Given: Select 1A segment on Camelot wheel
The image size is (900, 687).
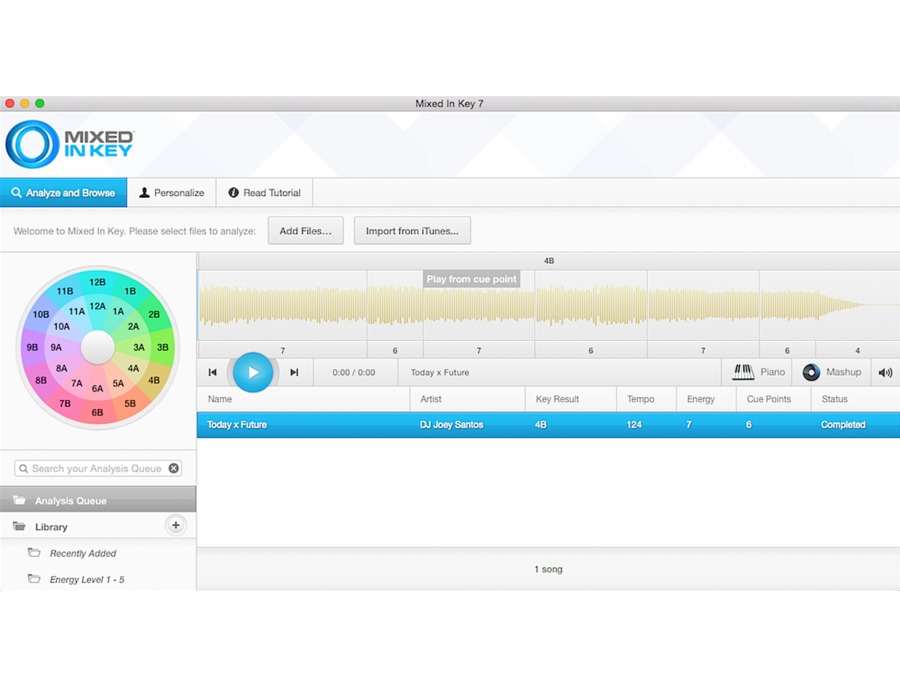Looking at the screenshot, I should coord(118,312).
